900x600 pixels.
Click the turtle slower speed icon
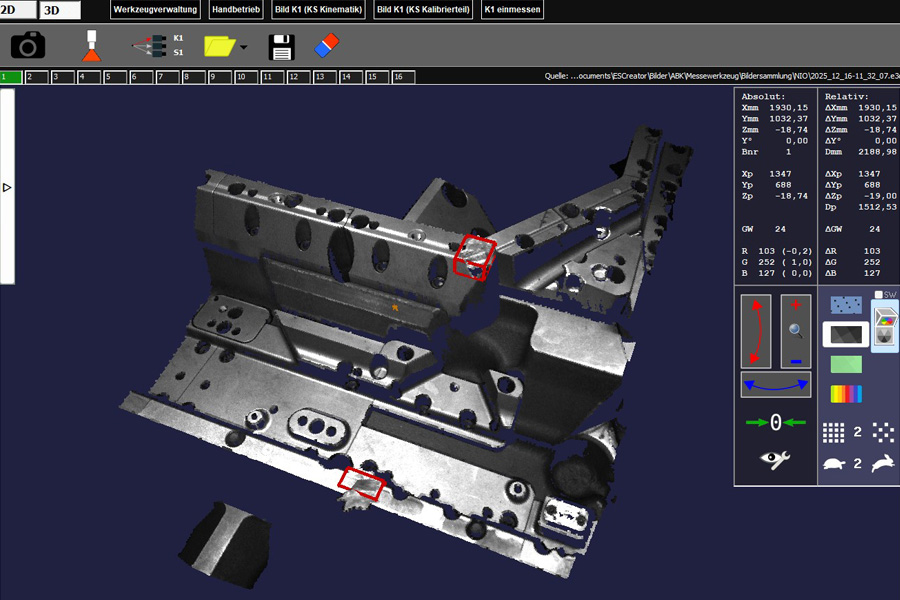click(833, 463)
